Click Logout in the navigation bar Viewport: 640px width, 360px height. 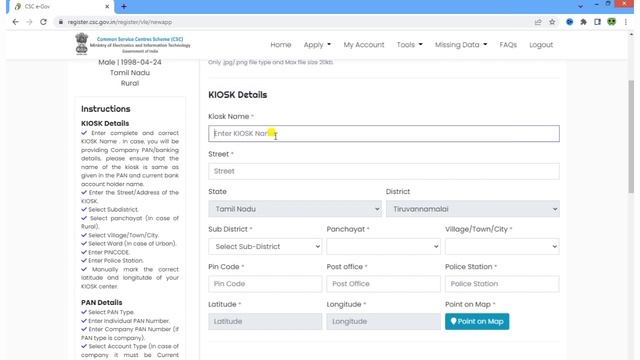[x=541, y=45]
